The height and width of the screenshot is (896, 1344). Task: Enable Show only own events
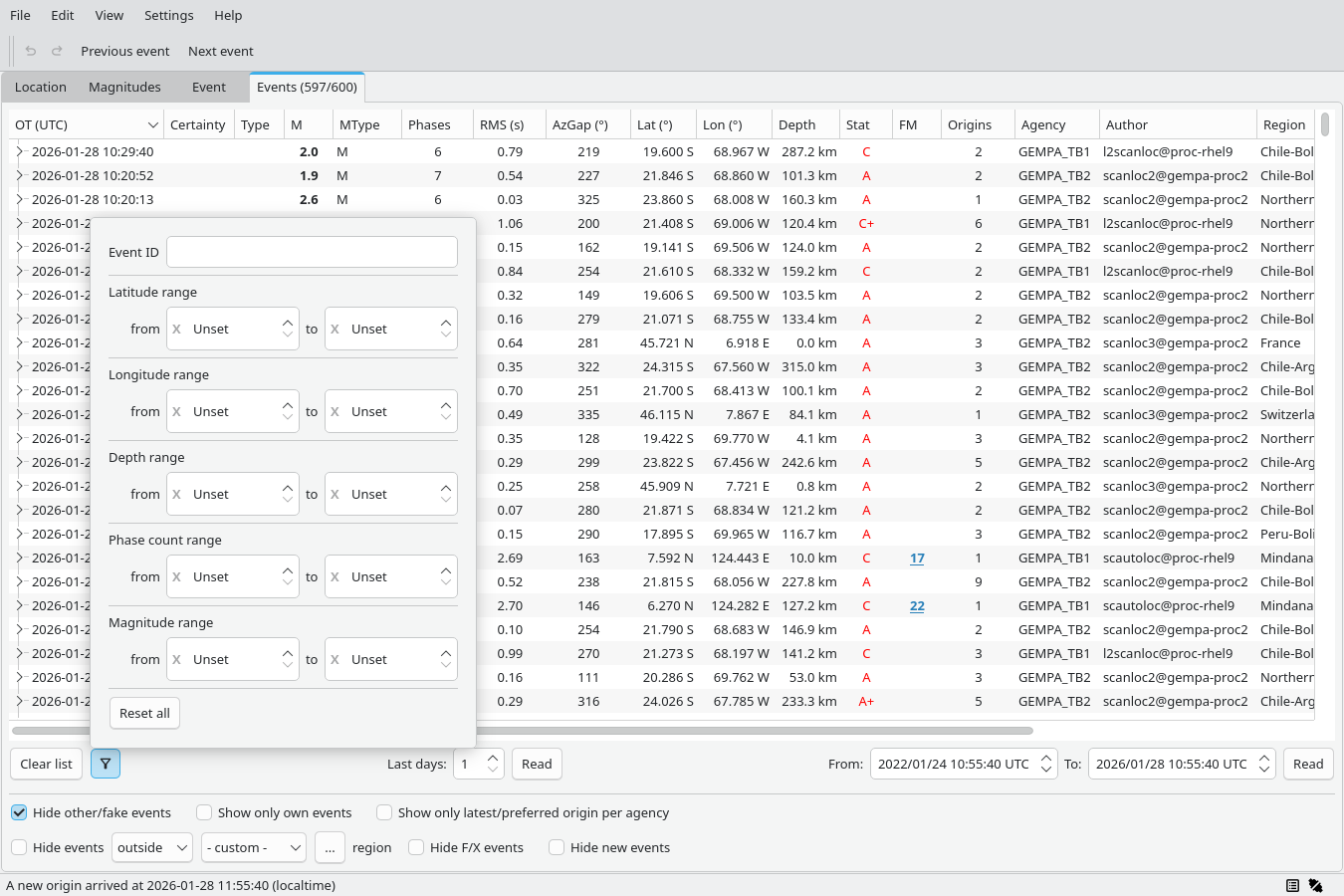point(204,812)
